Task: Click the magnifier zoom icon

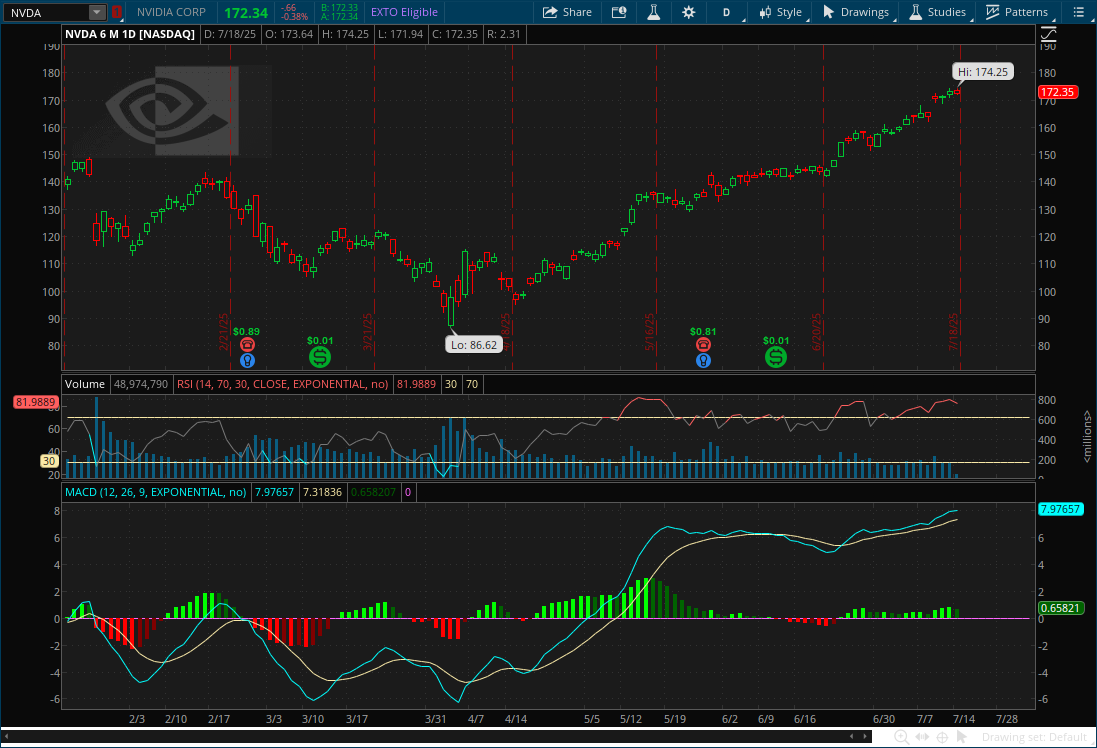Action: coord(902,737)
